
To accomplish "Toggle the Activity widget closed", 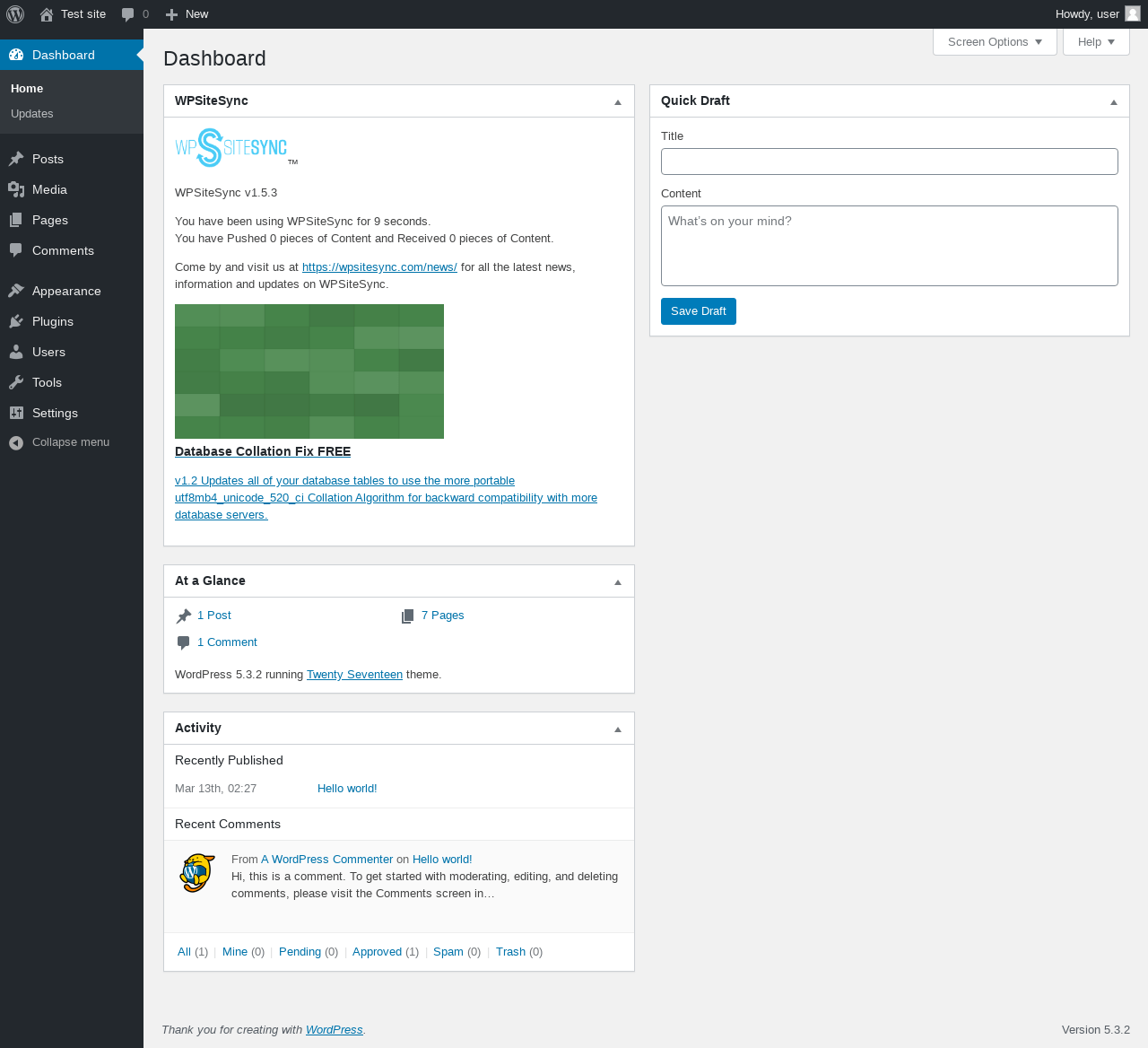I will coord(618,729).
